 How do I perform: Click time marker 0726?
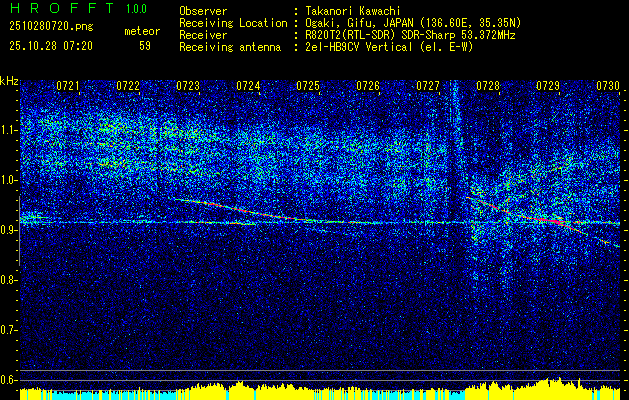click(368, 86)
